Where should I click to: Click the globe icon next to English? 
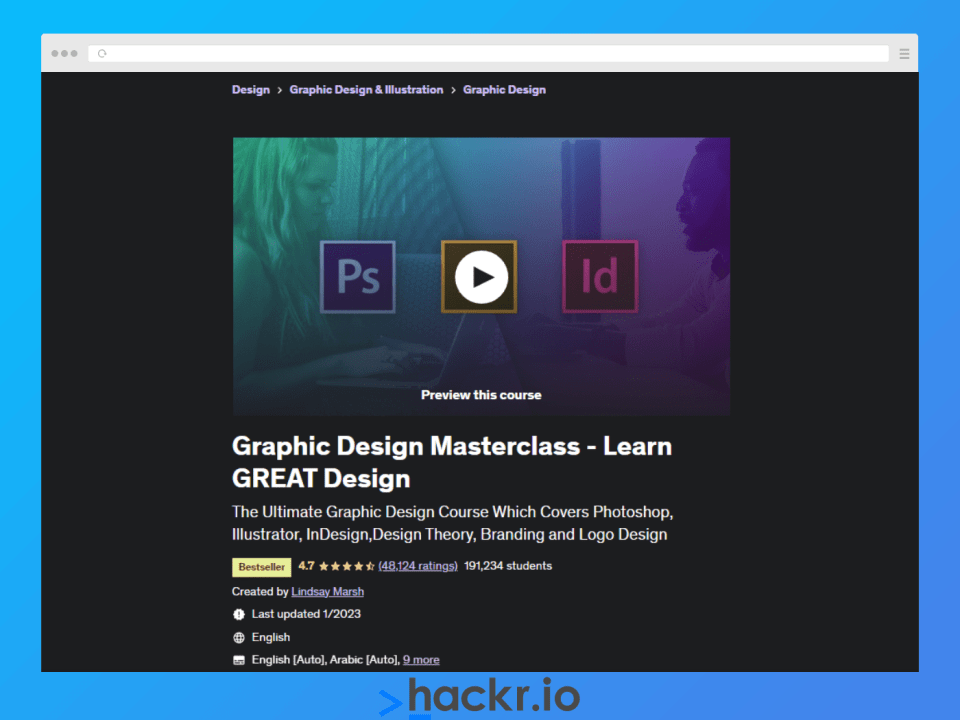(x=237, y=637)
